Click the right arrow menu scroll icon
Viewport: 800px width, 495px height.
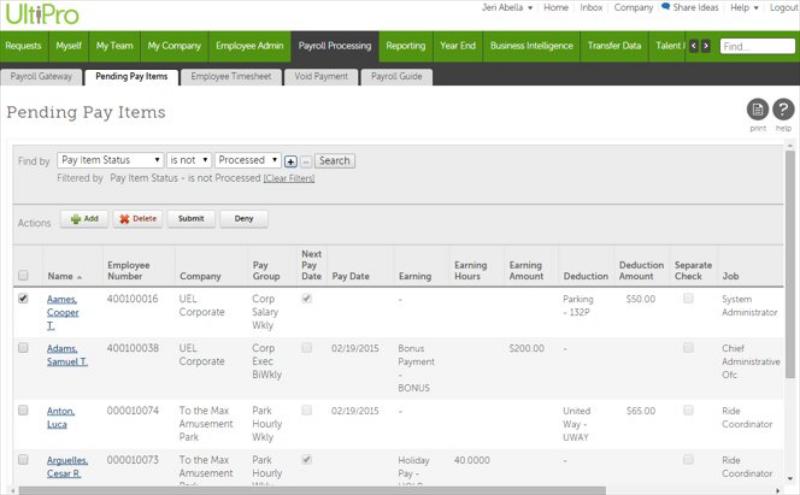(706, 46)
